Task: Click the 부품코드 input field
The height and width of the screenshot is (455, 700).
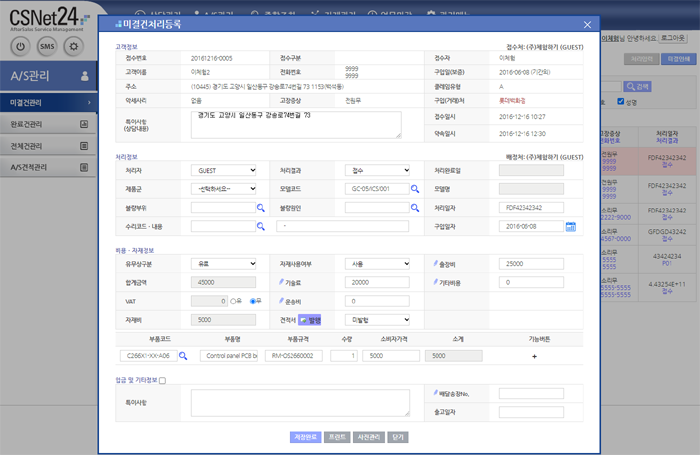Action: (x=149, y=356)
